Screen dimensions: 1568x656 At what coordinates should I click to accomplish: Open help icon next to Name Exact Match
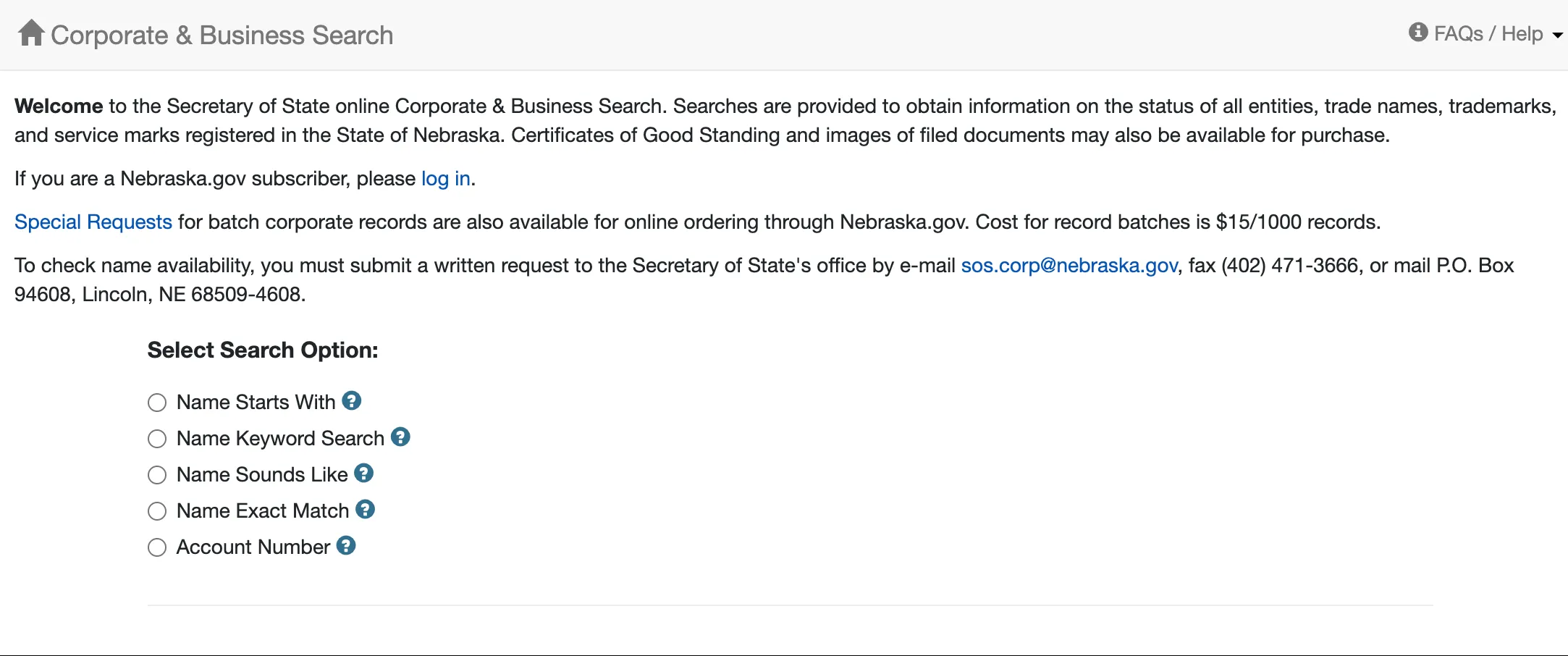pos(366,509)
